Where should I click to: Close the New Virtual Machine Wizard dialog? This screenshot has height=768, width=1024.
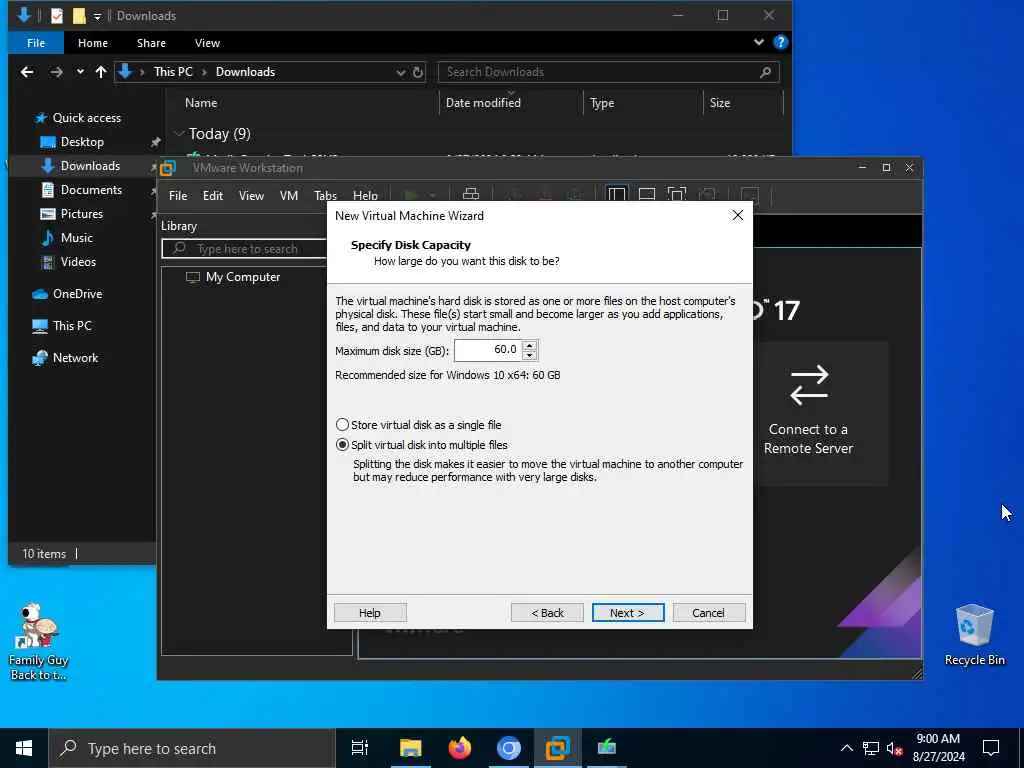click(x=737, y=216)
